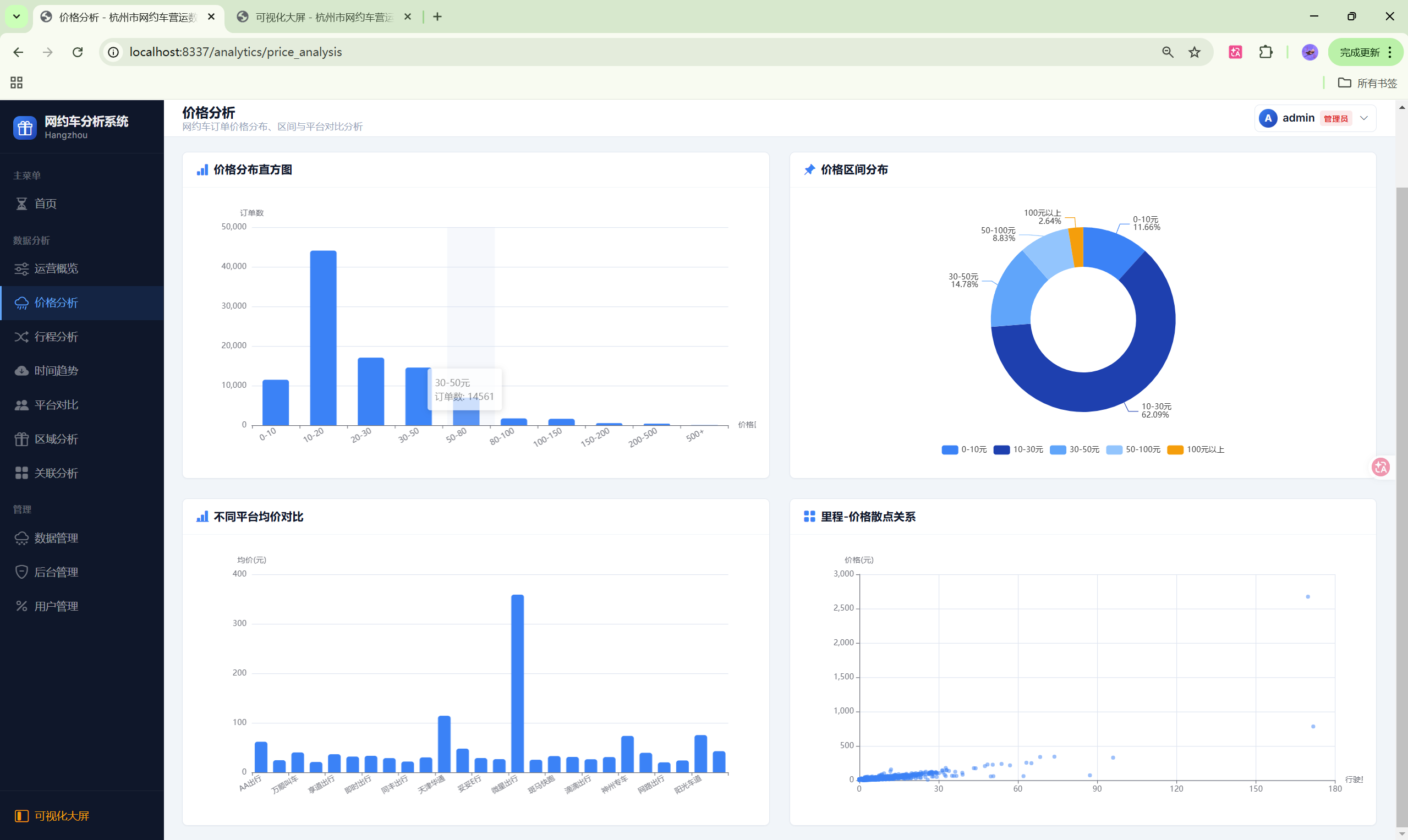
Task: Open 首页 hourglass sidebar item
Action: (45, 204)
